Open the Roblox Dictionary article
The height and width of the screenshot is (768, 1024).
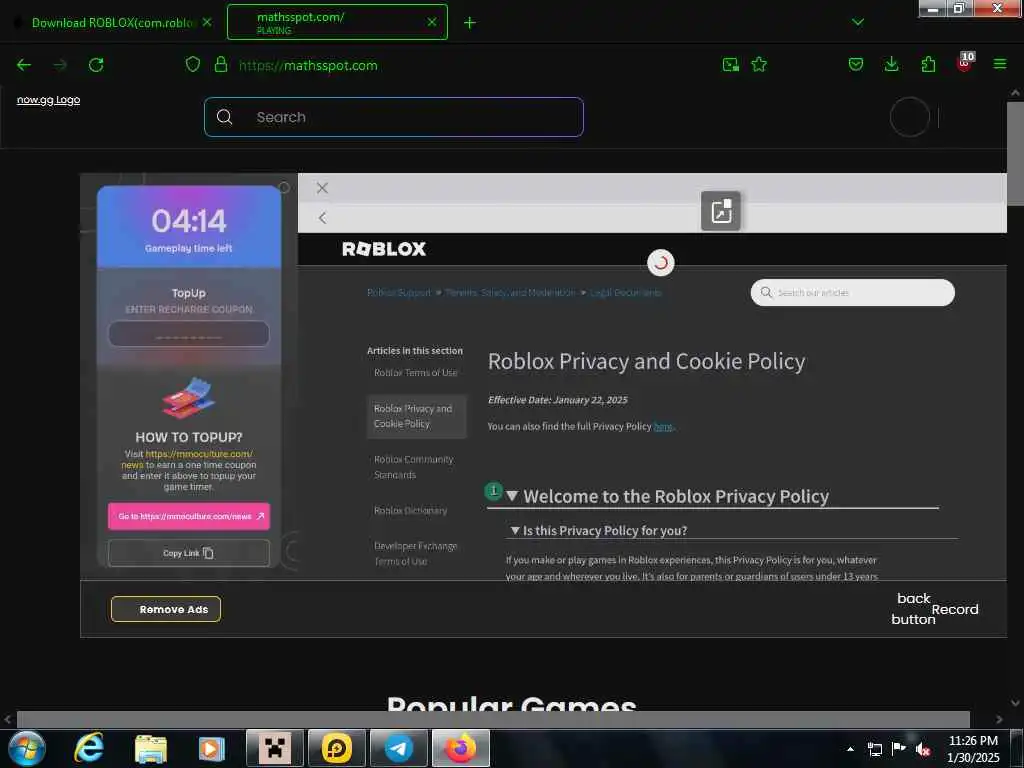[410, 511]
